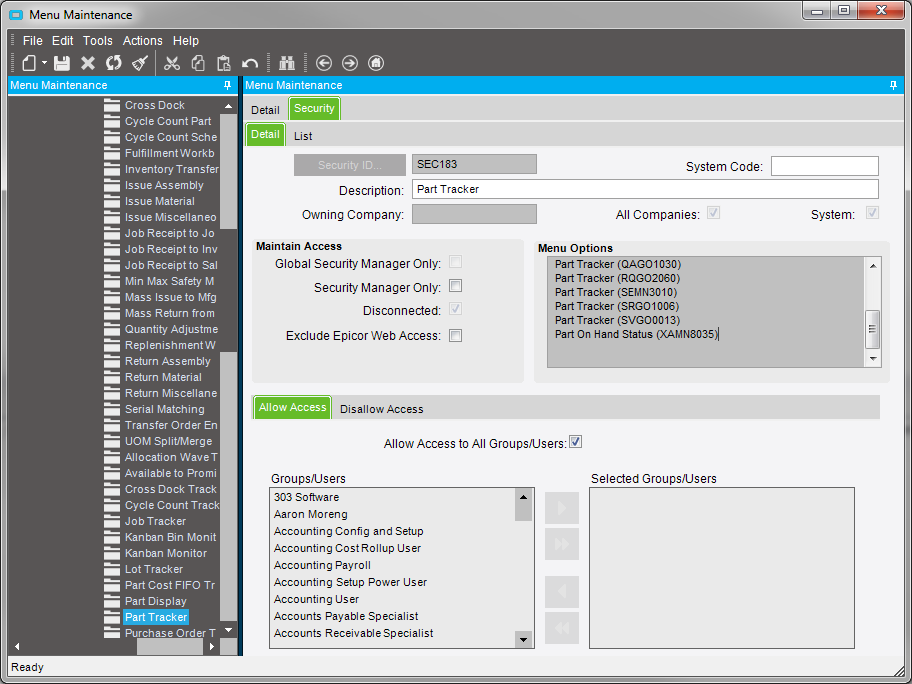Select the Disallow Access tab

pyautogui.click(x=382, y=409)
